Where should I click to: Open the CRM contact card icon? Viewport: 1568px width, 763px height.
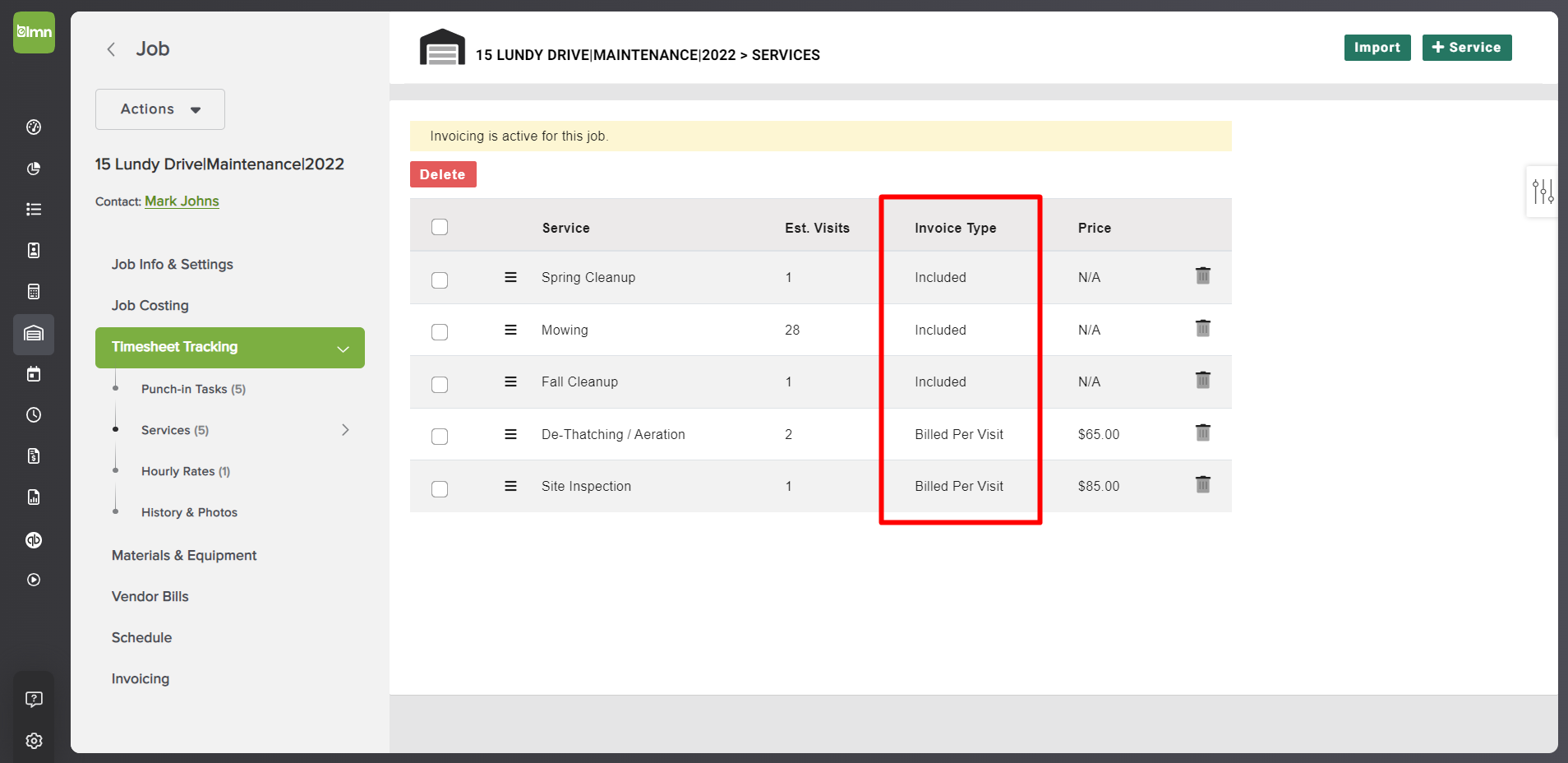click(x=33, y=250)
